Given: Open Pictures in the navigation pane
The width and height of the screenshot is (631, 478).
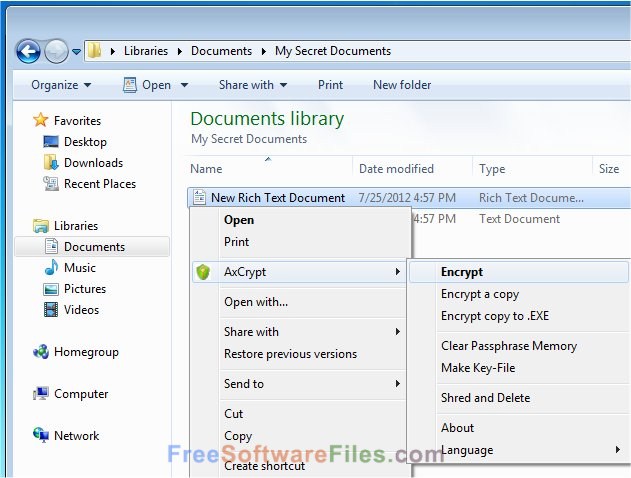Looking at the screenshot, I should 85,289.
